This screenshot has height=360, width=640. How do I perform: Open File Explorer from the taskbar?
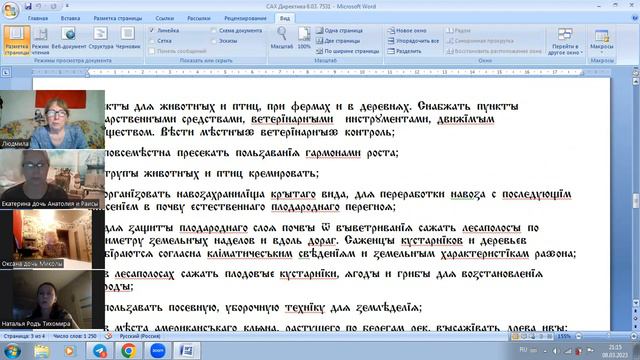42,351
